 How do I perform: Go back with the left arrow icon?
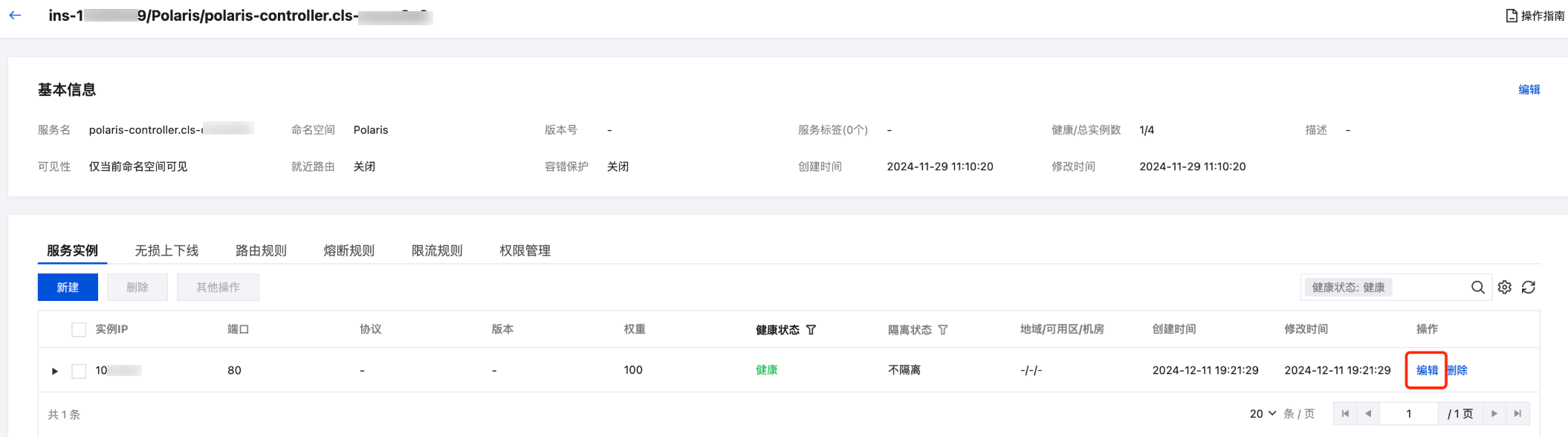[15, 15]
